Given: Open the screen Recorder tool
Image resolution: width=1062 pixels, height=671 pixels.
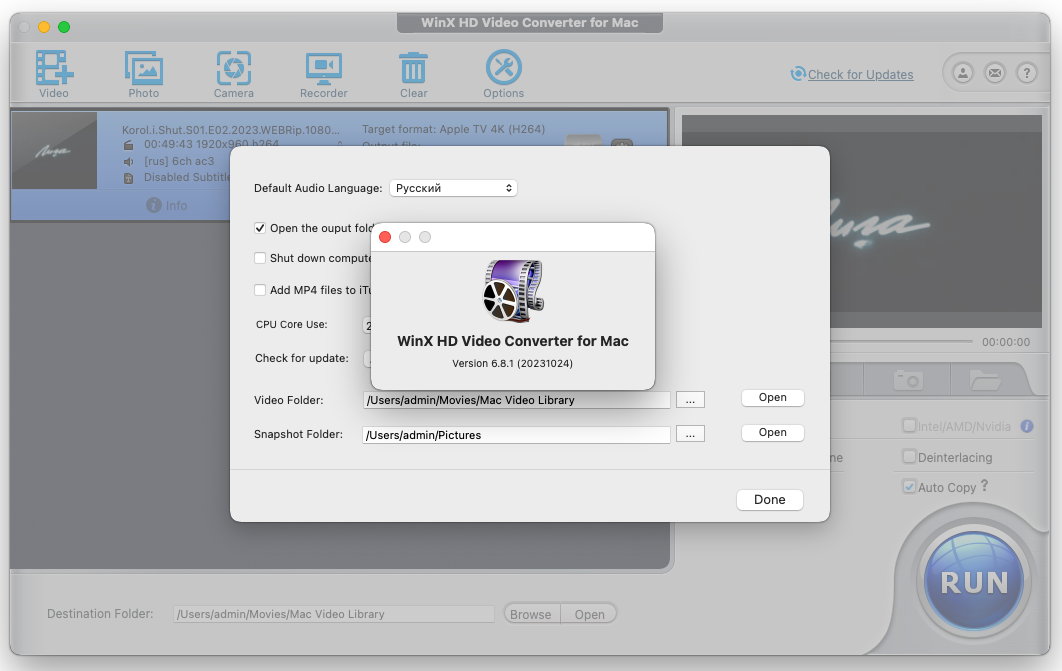Looking at the screenshot, I should tap(324, 74).
